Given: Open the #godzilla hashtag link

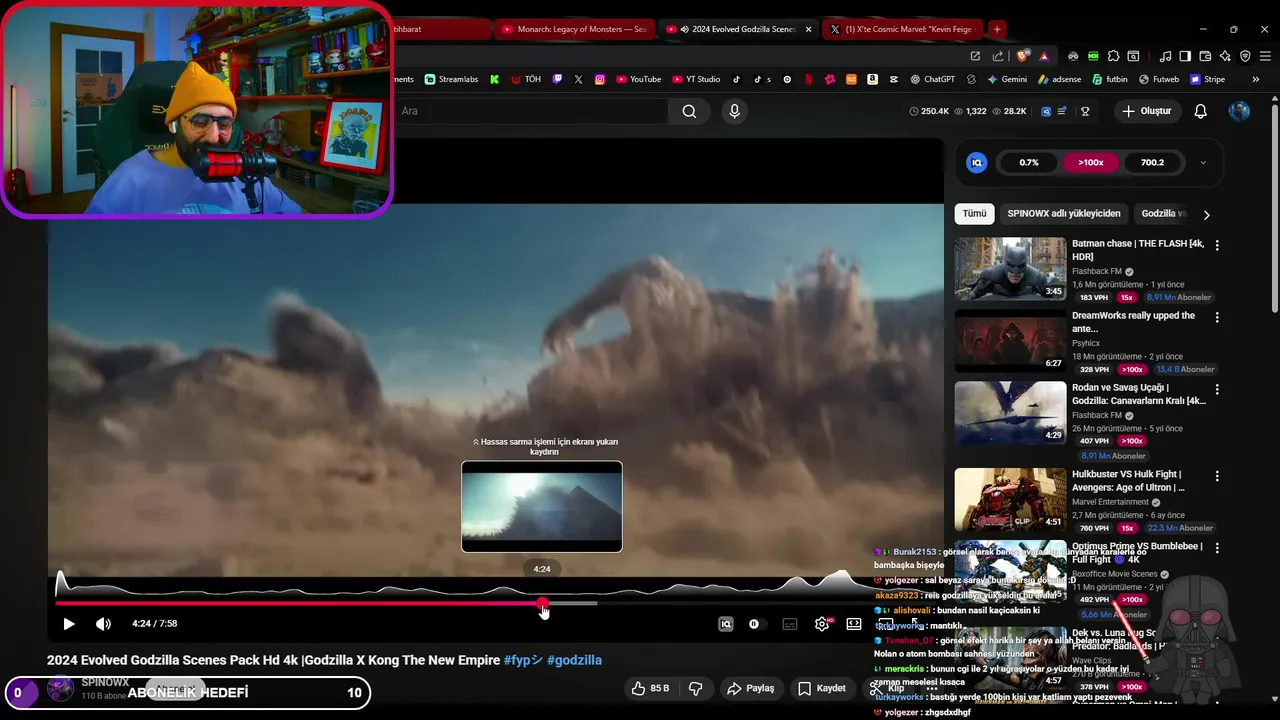Looking at the screenshot, I should [574, 660].
